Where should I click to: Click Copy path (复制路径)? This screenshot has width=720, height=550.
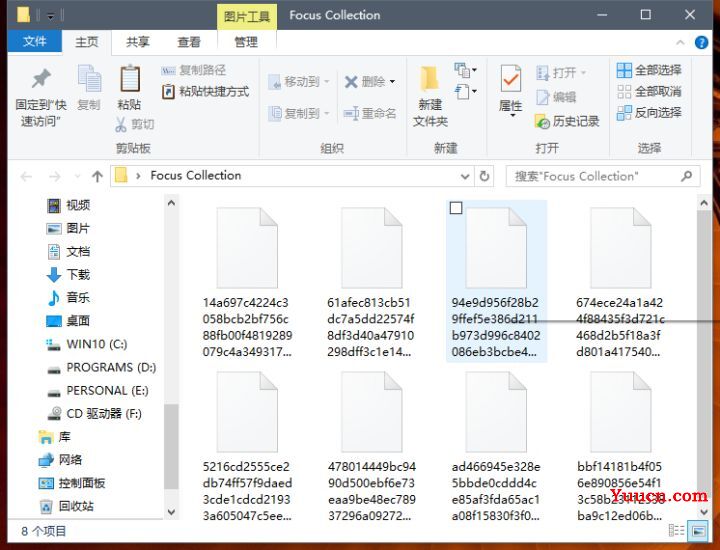193,70
